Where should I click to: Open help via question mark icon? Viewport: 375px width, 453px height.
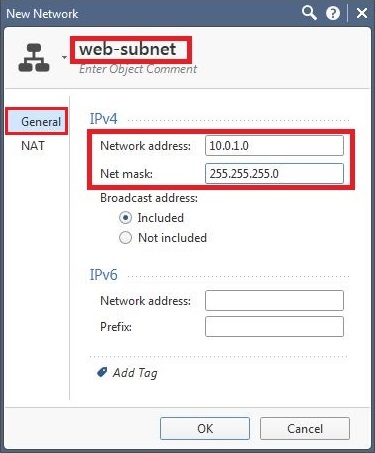(x=333, y=14)
